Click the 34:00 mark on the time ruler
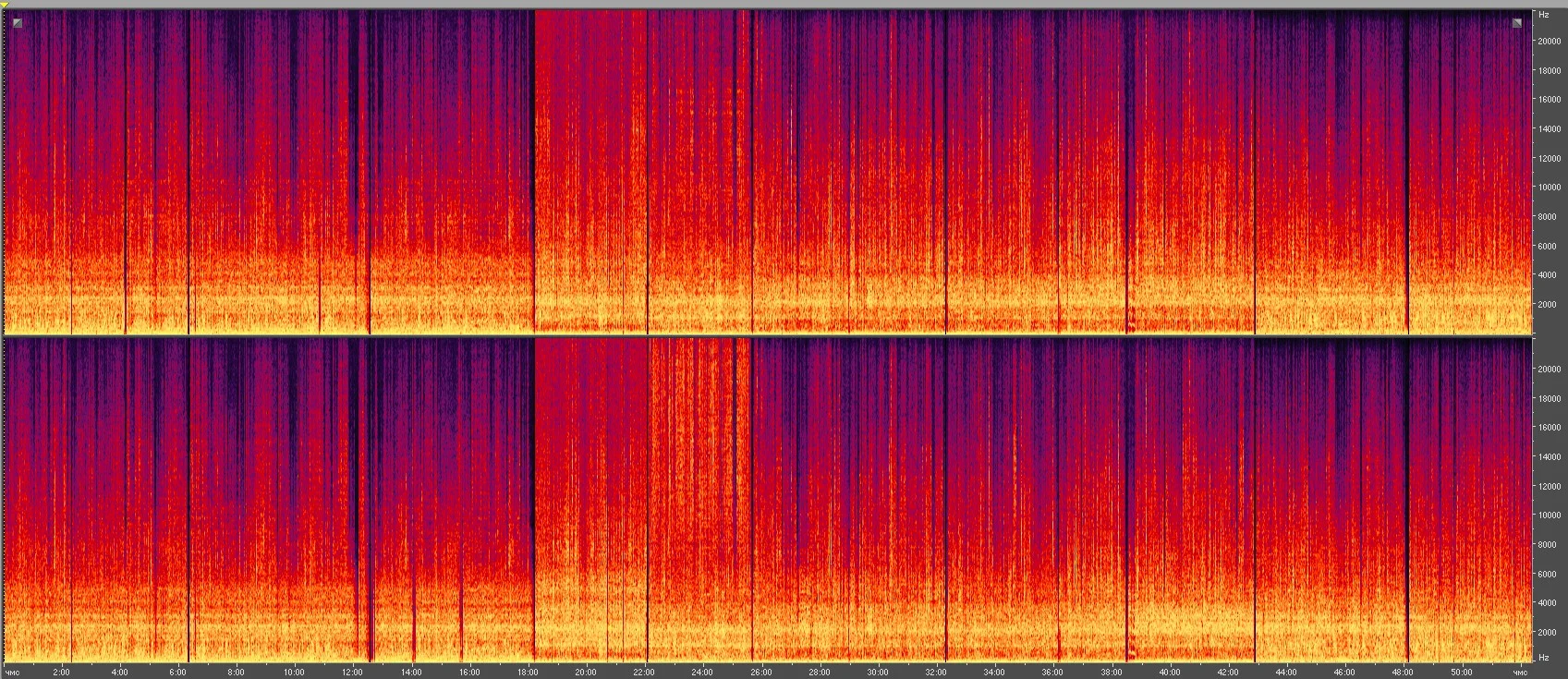Screen dimensions: 1568x679 coord(993,672)
